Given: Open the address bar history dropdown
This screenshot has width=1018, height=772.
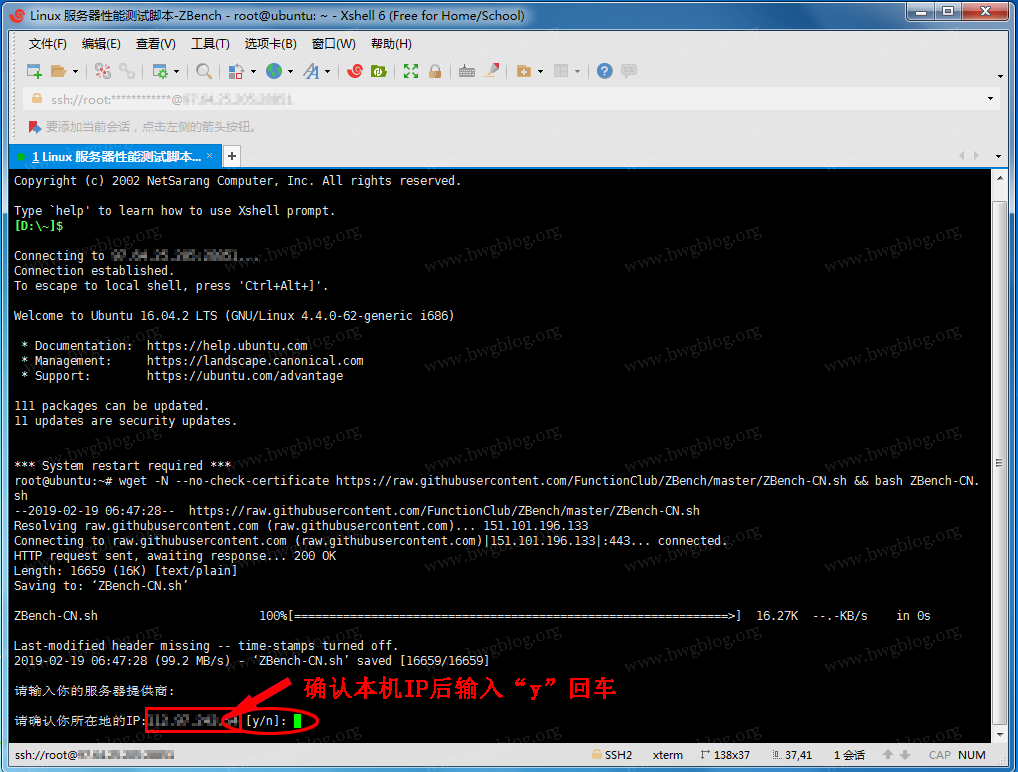Looking at the screenshot, I should (x=990, y=99).
